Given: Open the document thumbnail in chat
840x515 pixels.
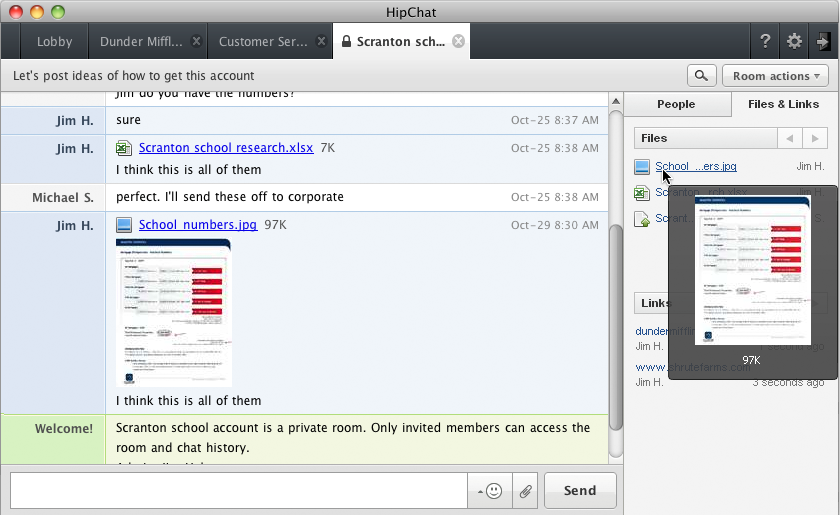Looking at the screenshot, I should pos(174,313).
